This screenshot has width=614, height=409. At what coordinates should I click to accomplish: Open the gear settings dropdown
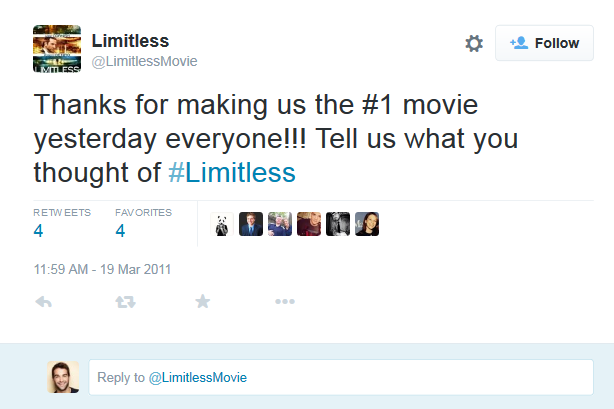tap(474, 43)
